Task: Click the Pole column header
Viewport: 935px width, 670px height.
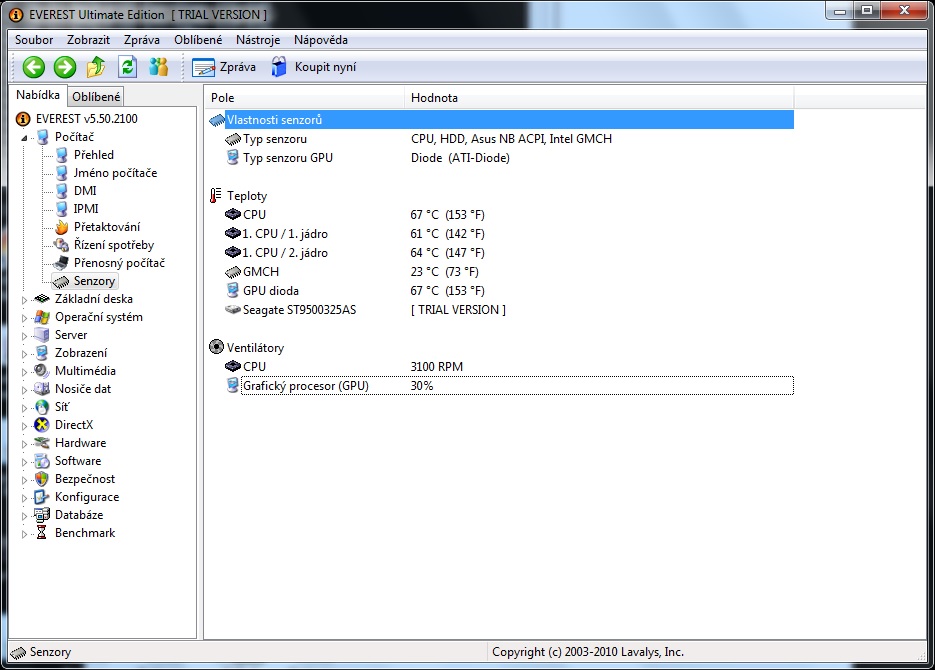Action: tap(305, 98)
